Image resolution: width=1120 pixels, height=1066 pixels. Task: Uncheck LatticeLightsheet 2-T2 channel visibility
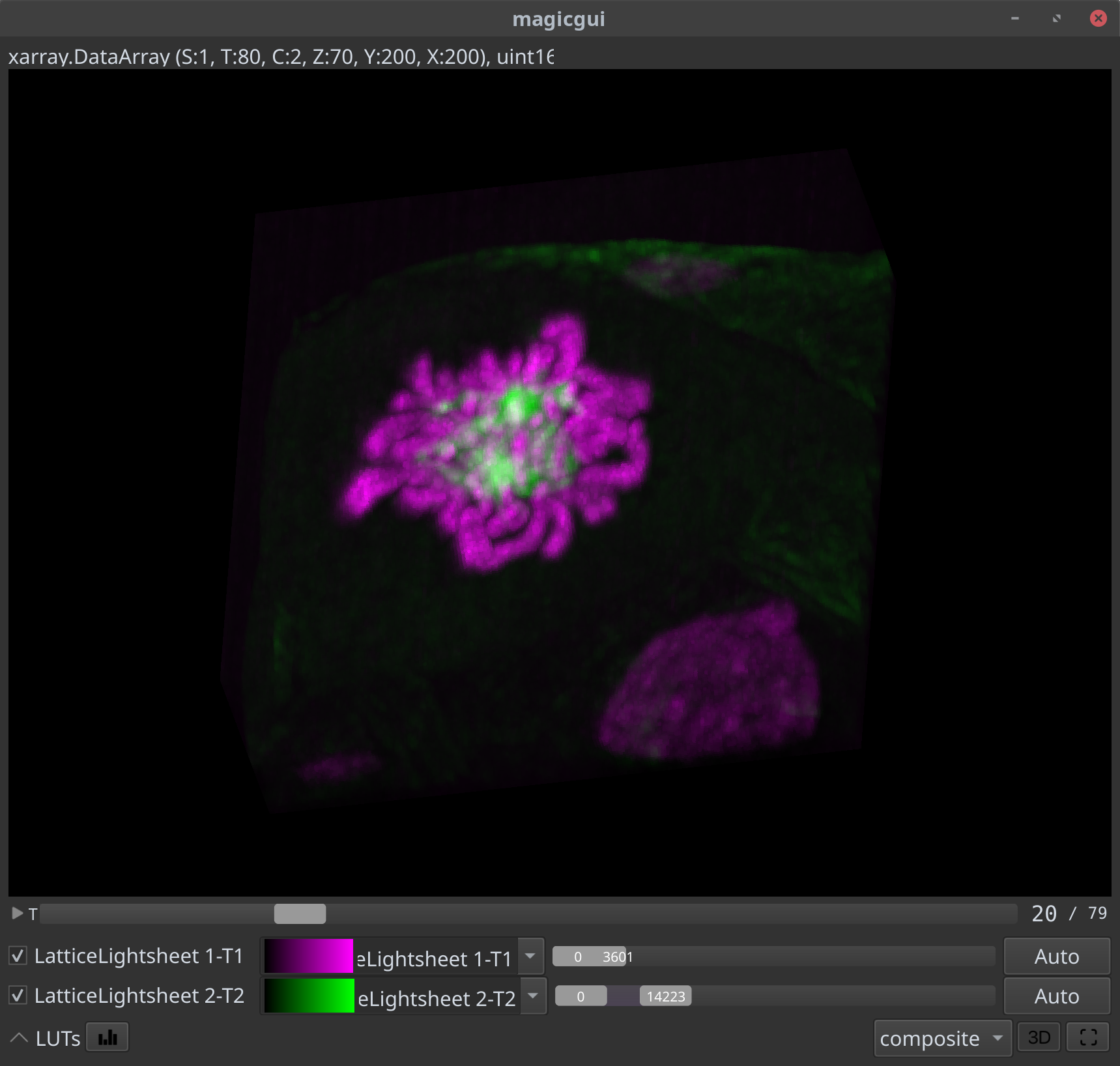(18, 996)
